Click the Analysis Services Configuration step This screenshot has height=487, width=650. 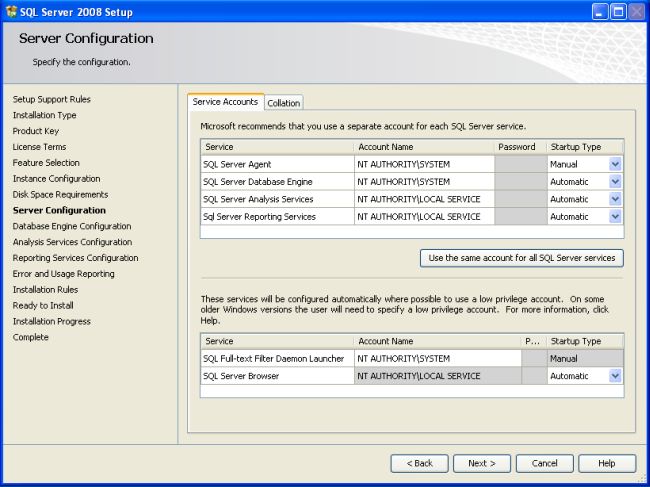coord(72,242)
